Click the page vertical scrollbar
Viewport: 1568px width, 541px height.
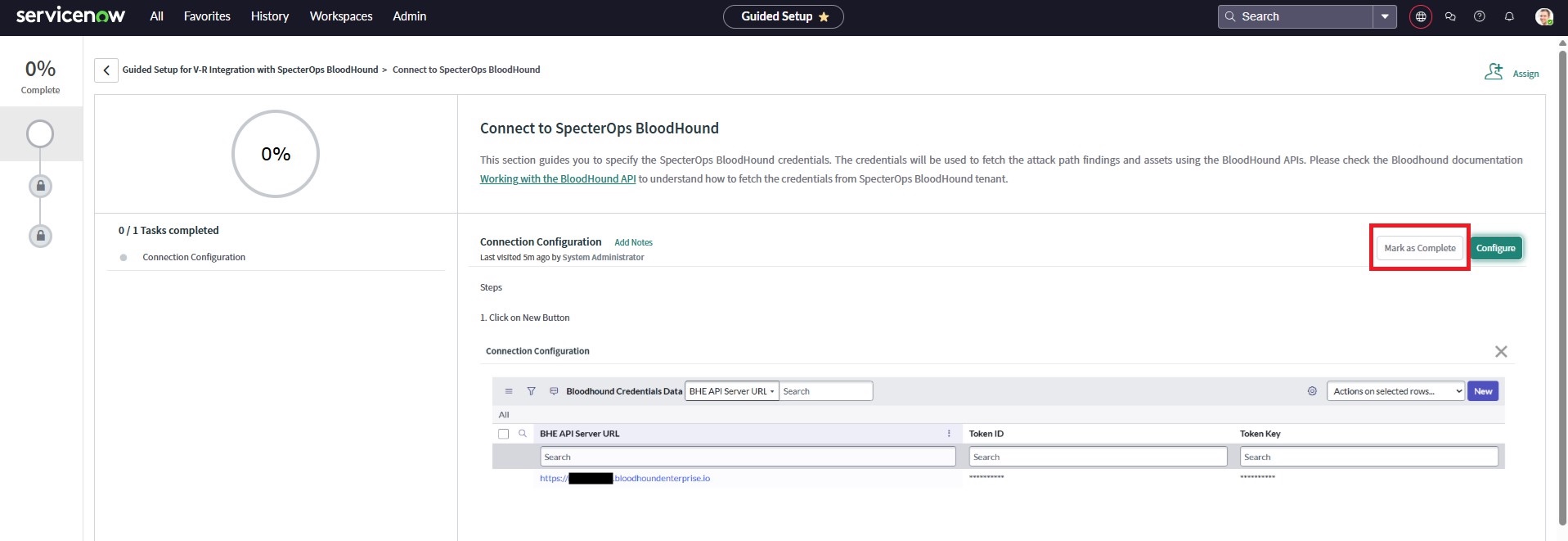[x=1562, y=286]
